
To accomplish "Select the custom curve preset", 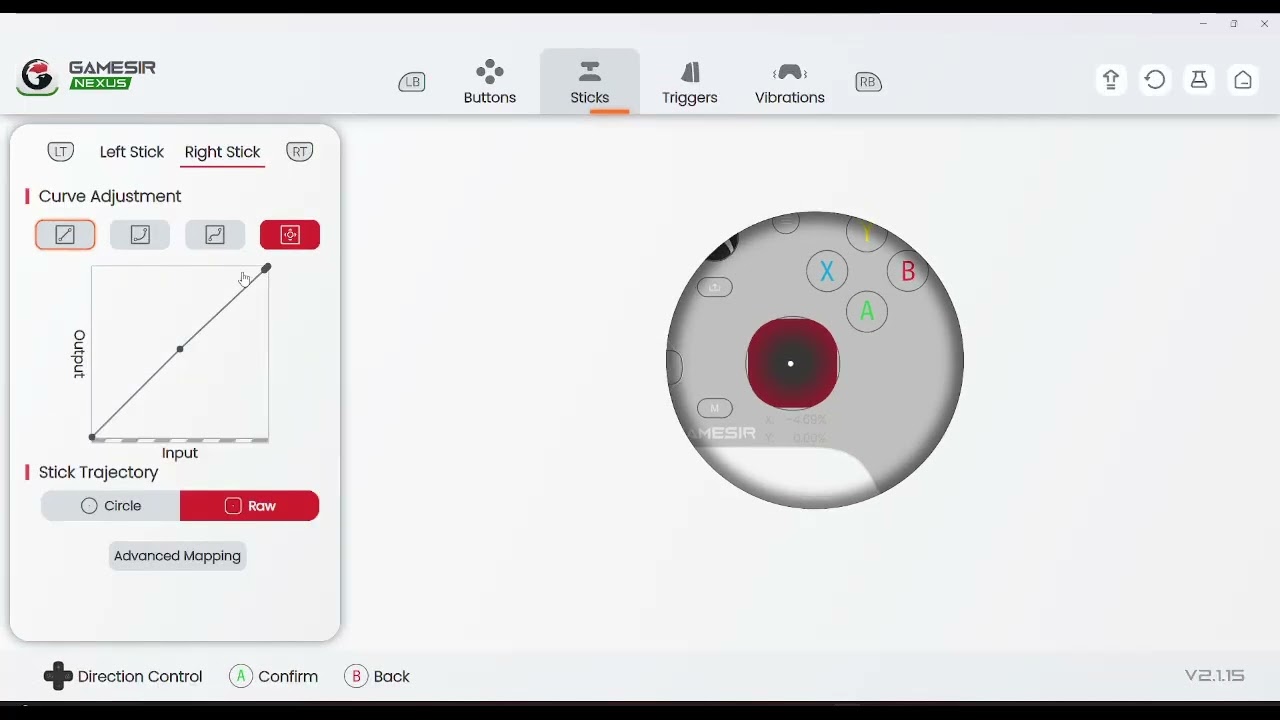I will [x=290, y=235].
